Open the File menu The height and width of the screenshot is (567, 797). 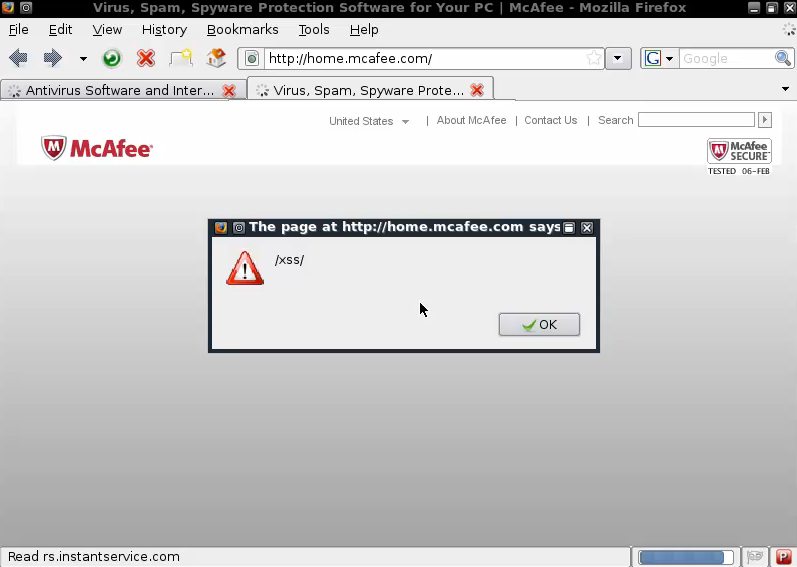[18, 30]
